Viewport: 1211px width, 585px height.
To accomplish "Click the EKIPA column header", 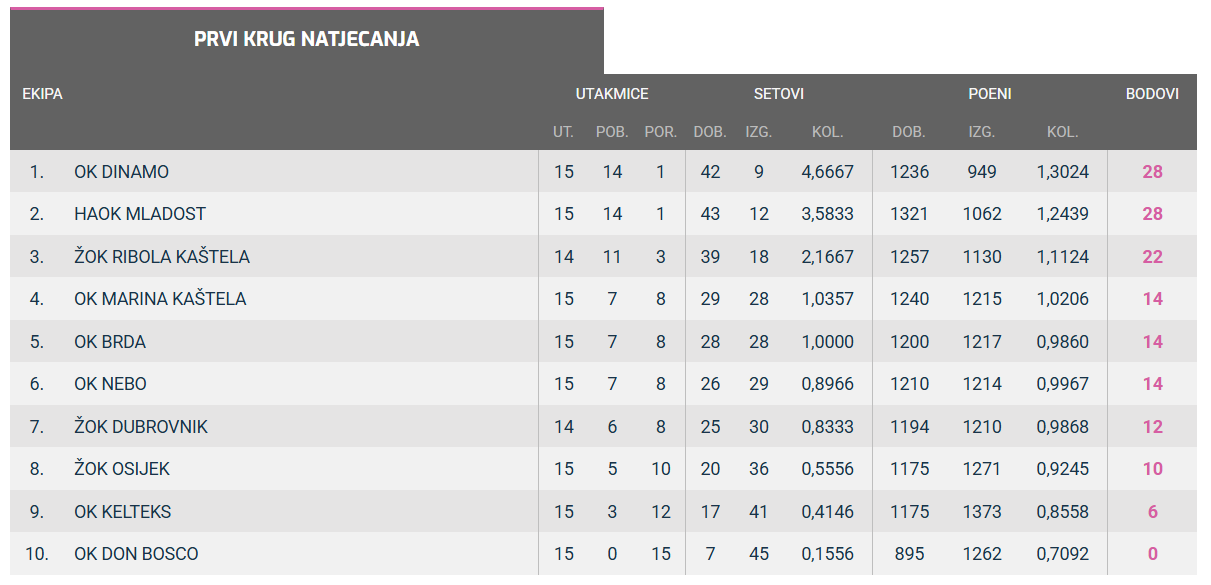I will point(43,94).
